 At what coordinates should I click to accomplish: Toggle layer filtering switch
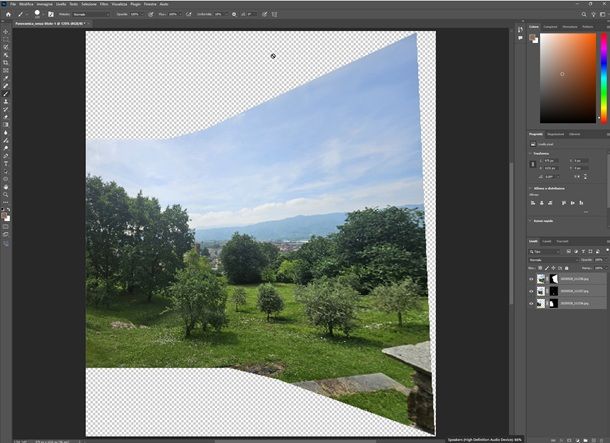coord(606,251)
